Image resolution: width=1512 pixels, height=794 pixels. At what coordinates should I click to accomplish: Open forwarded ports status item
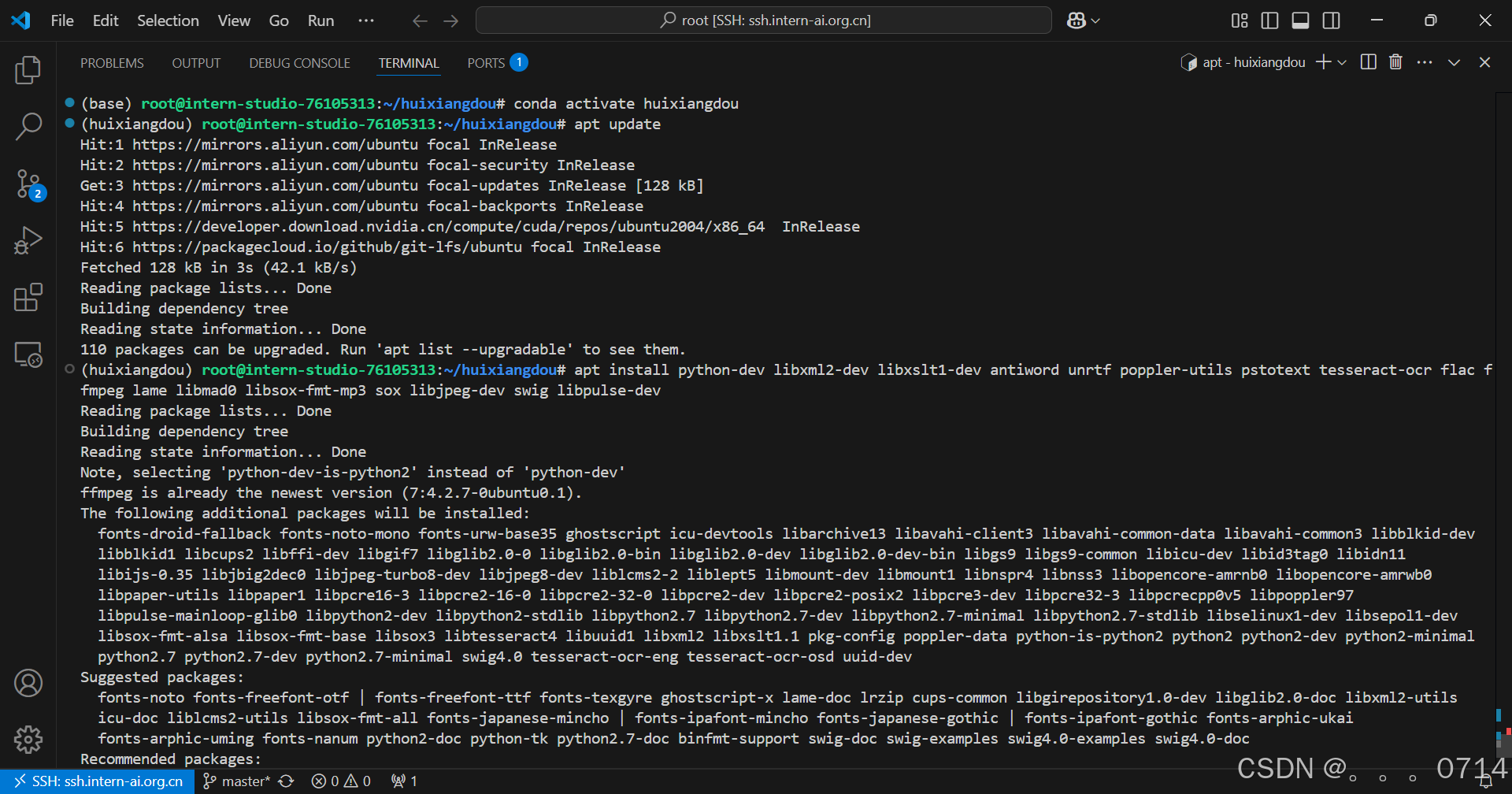(405, 781)
